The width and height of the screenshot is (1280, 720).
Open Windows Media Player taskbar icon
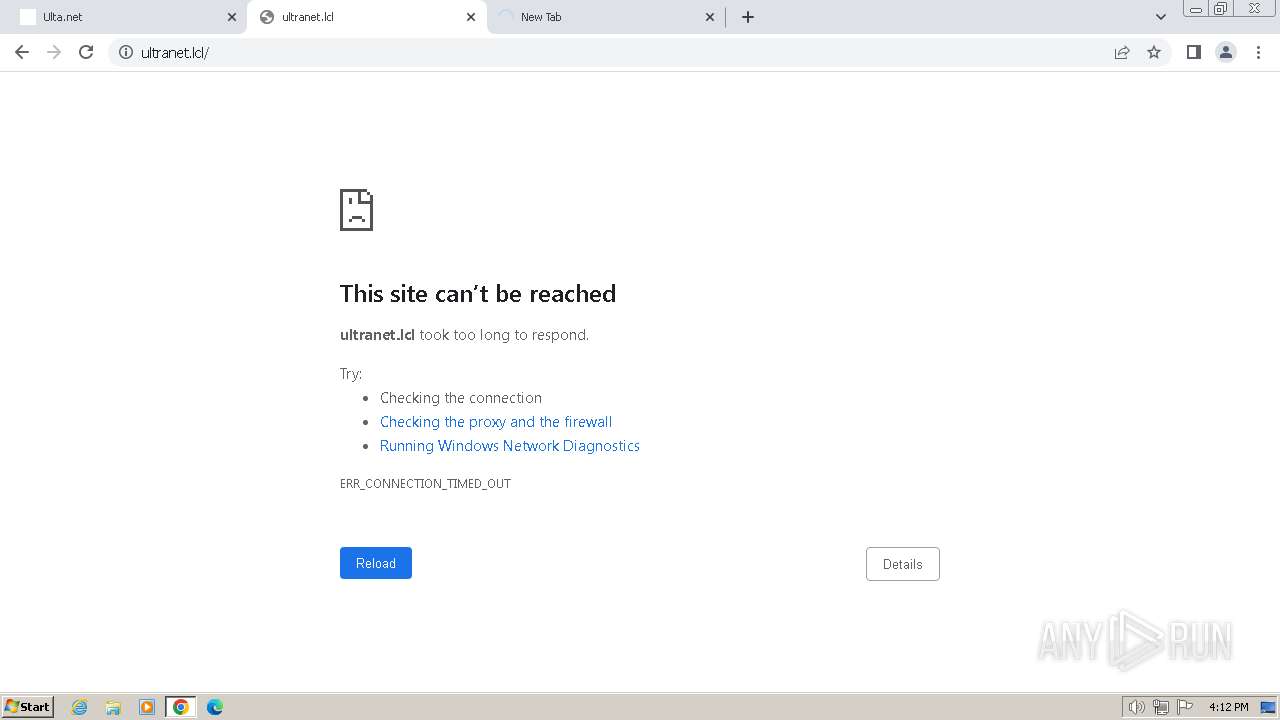[x=147, y=707]
